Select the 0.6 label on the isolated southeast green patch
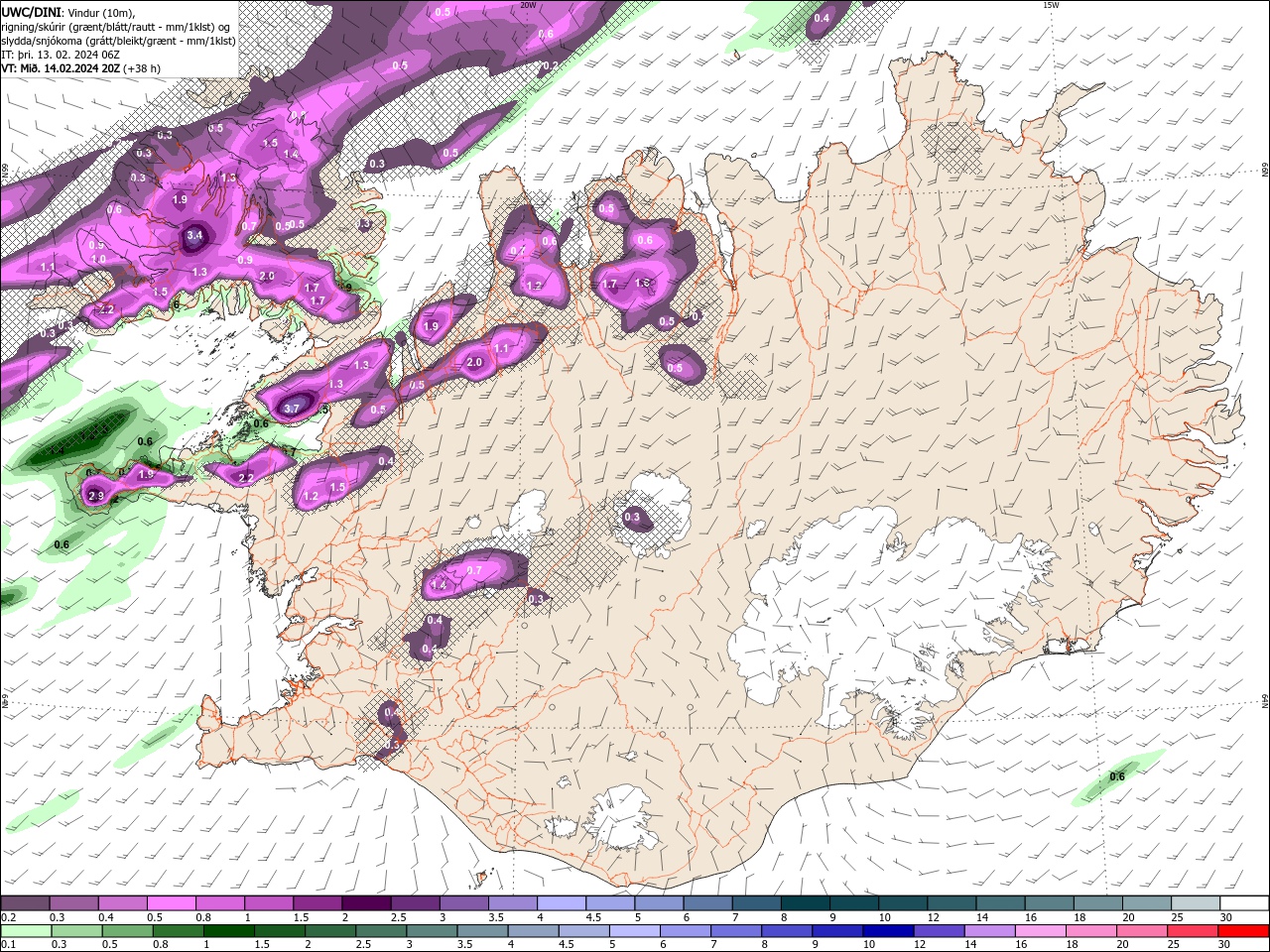The image size is (1270, 952). tap(1117, 776)
